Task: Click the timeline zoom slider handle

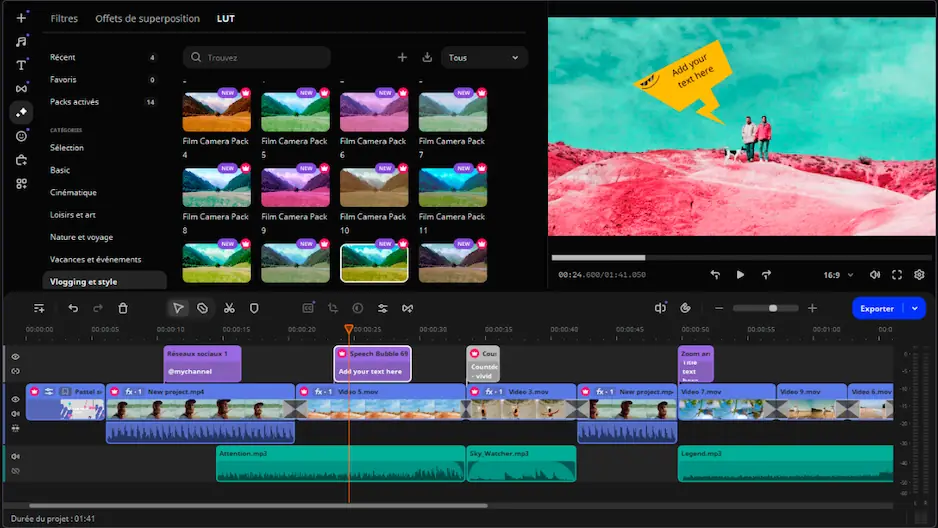Action: pos(772,308)
